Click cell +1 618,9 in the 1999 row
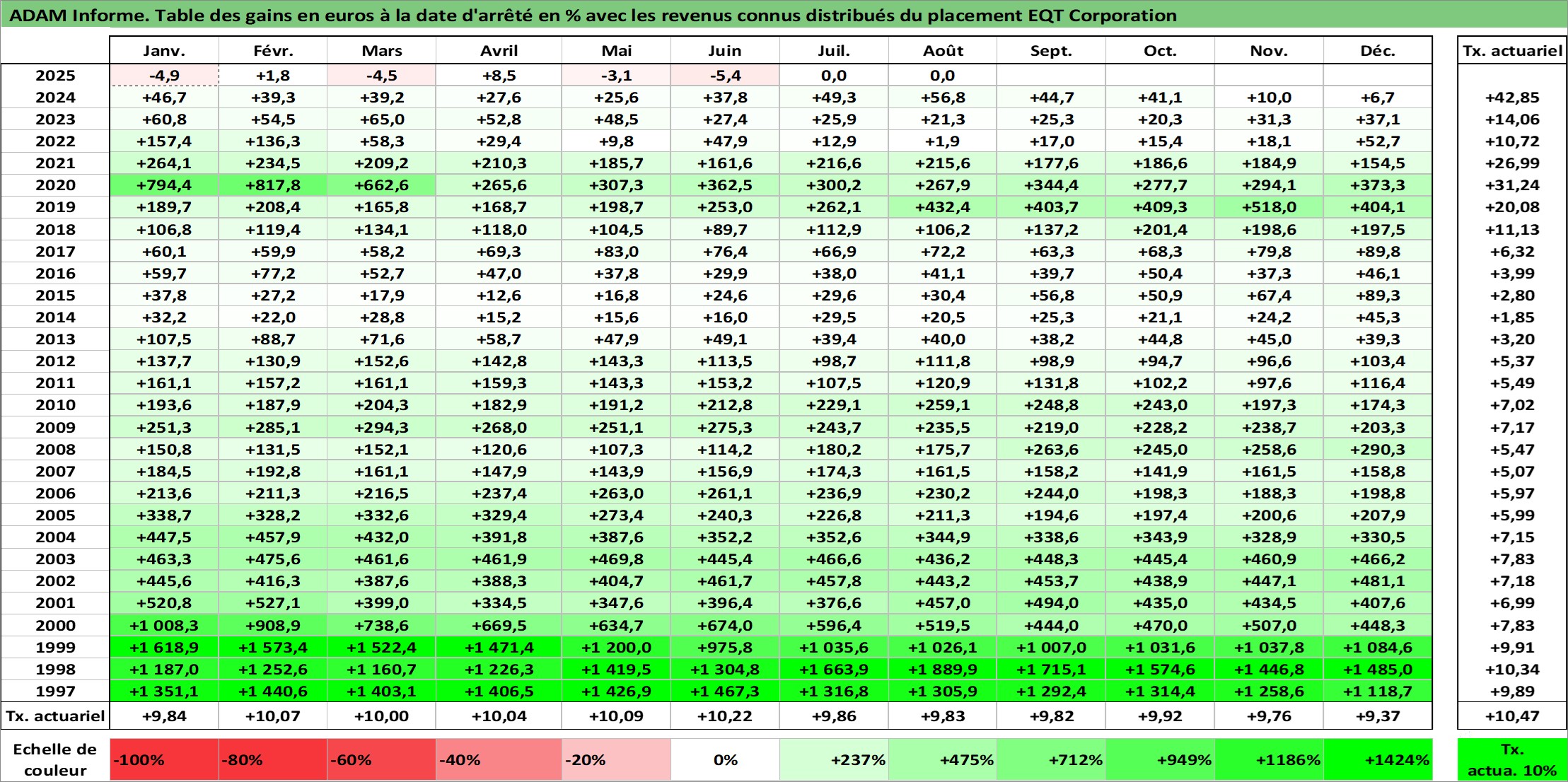This screenshot has width=1568, height=782. coord(164,647)
